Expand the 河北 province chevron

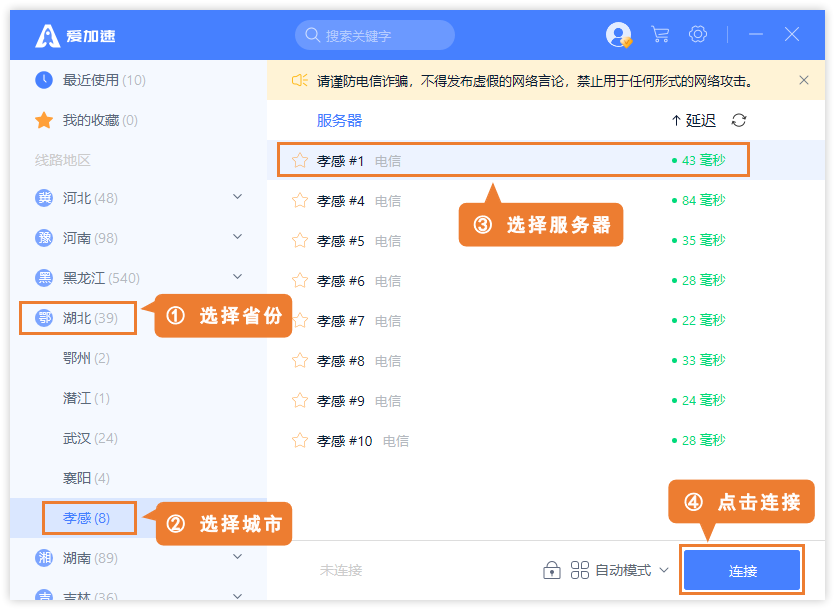[x=238, y=197]
